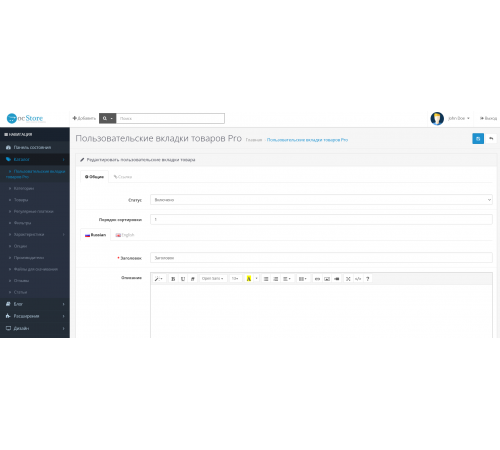
Task: Click the back arrow icon beside Save
Action: 491,138
